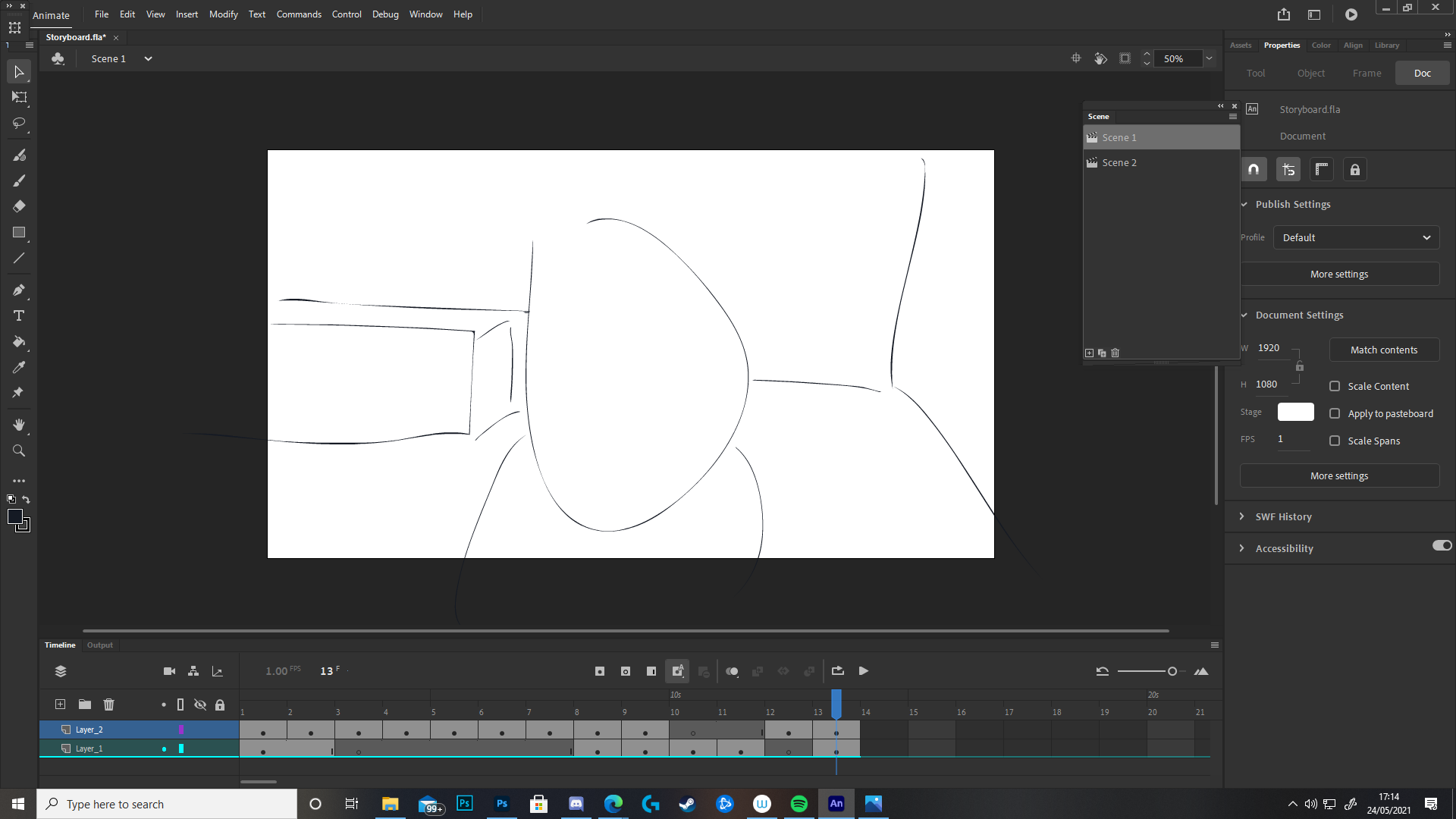Select the Text tool
1456x819 pixels.
click(x=19, y=315)
